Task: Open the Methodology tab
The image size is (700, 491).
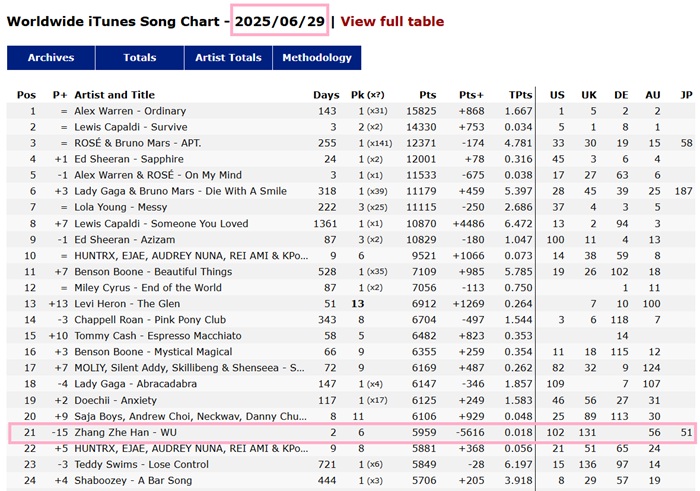Action: pos(317,58)
